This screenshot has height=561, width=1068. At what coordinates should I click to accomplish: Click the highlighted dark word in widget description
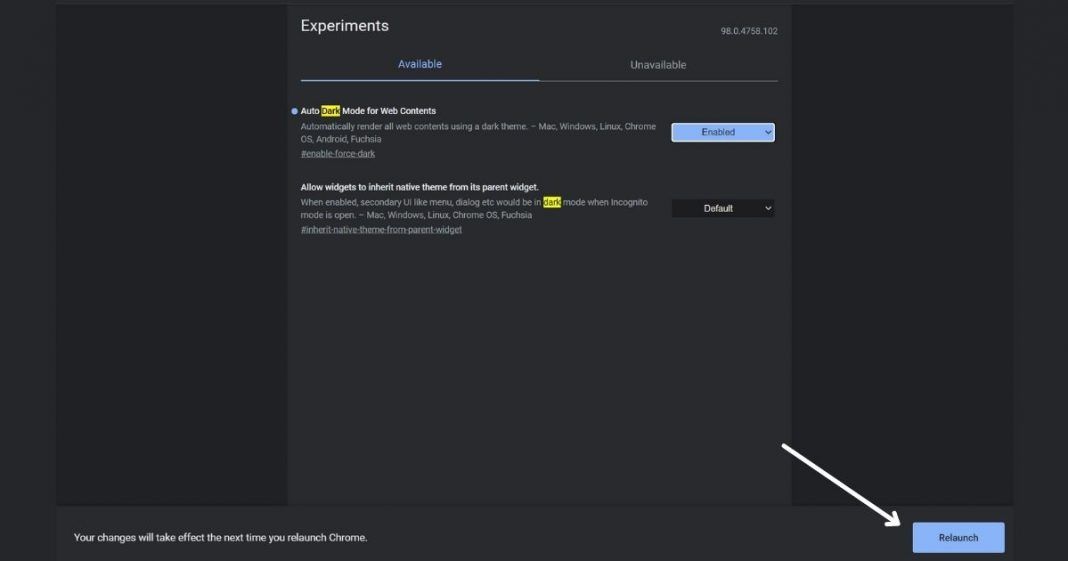(x=552, y=202)
